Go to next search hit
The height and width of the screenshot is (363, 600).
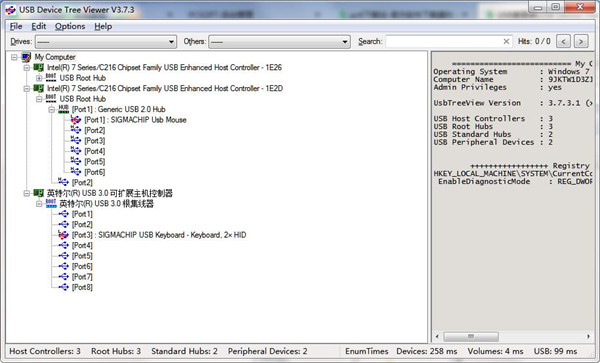click(581, 41)
